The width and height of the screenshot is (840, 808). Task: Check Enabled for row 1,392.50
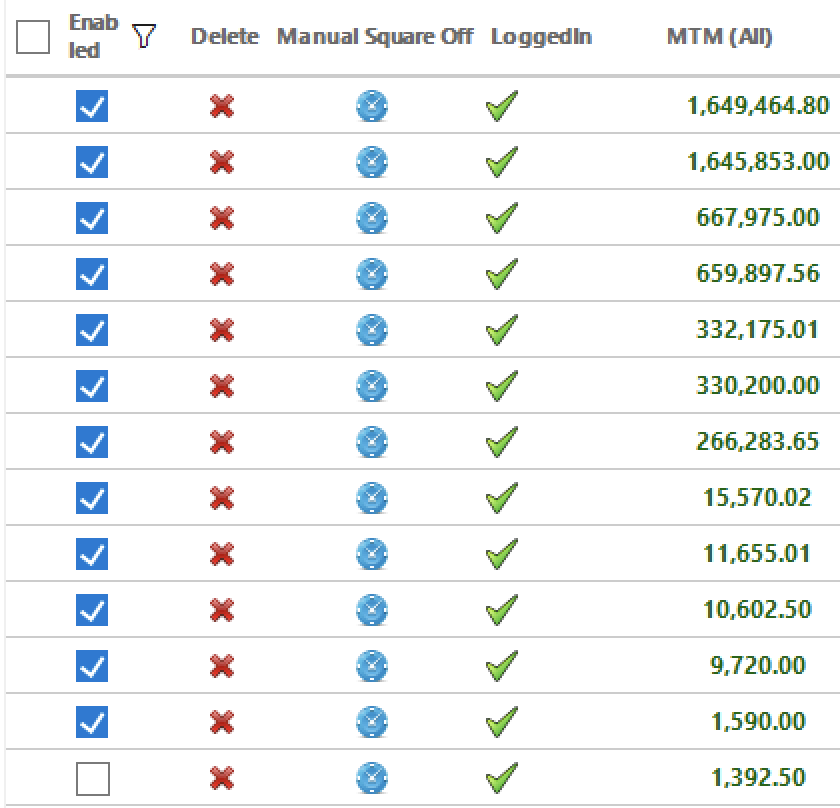tap(93, 779)
